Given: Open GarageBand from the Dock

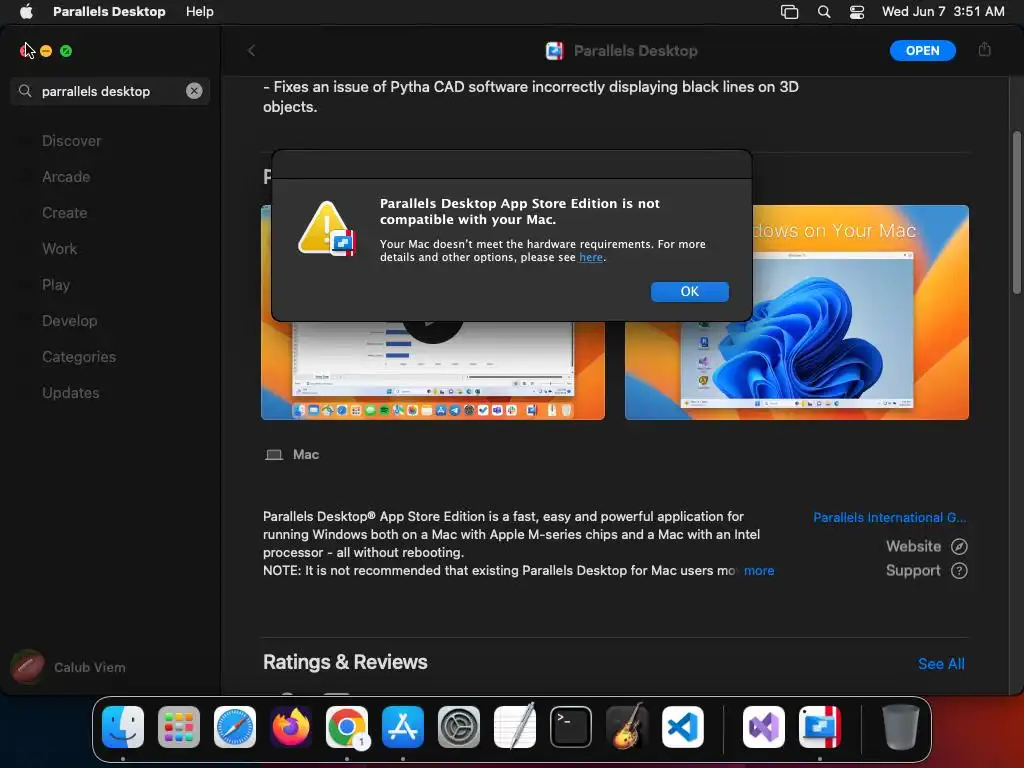Looking at the screenshot, I should [x=627, y=727].
